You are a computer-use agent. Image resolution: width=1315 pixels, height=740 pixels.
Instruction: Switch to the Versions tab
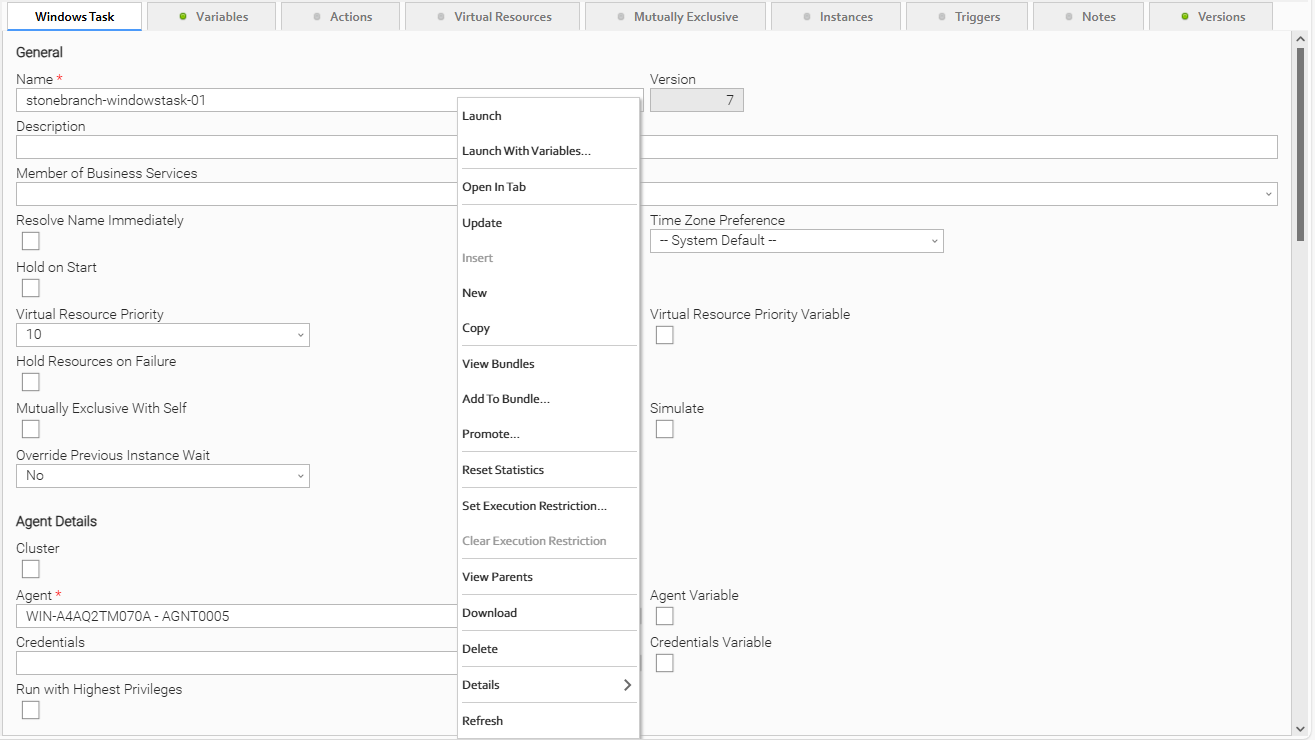tap(1211, 17)
